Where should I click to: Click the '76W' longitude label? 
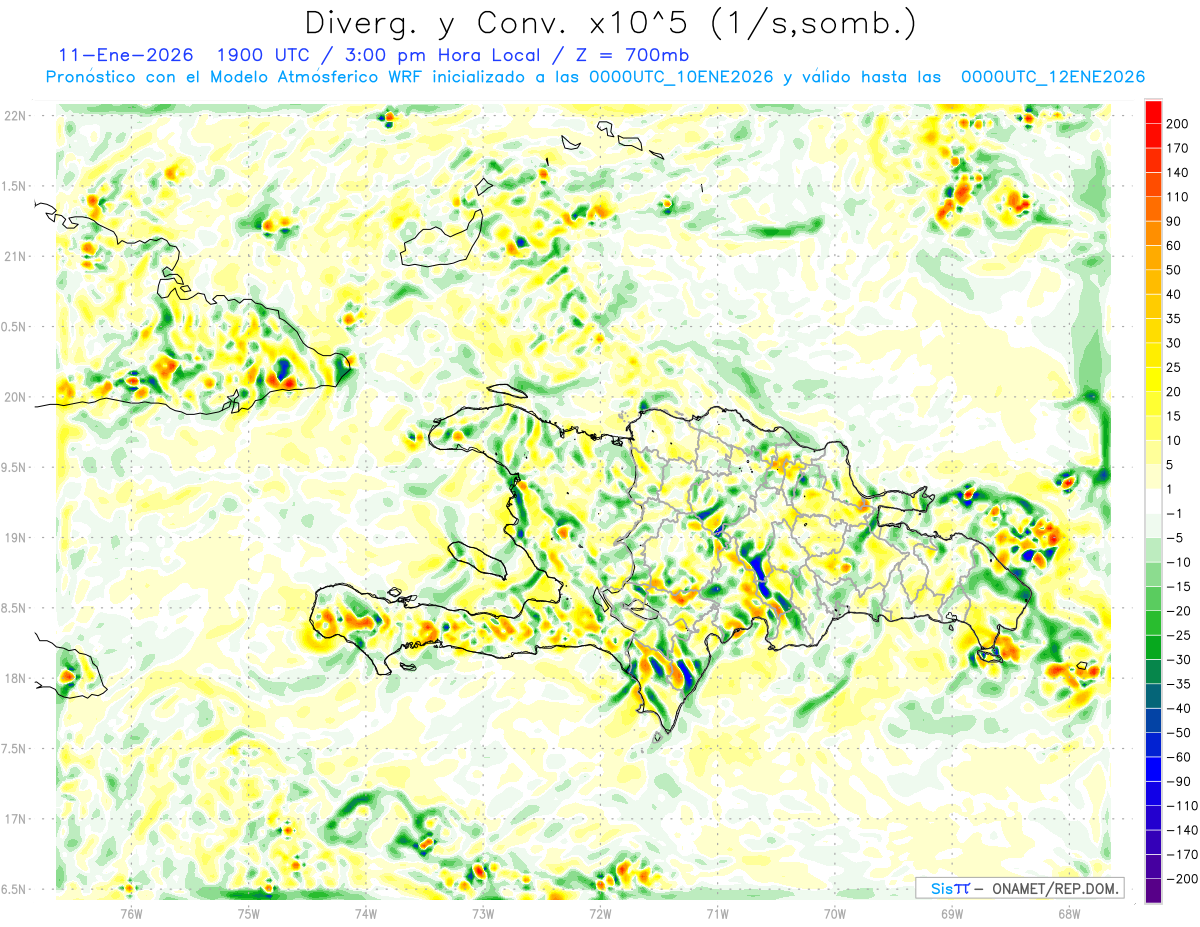(131, 913)
